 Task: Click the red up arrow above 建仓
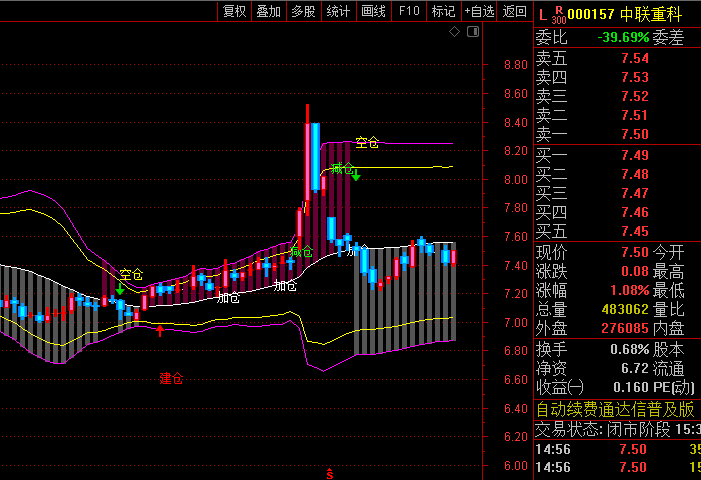coord(160,331)
